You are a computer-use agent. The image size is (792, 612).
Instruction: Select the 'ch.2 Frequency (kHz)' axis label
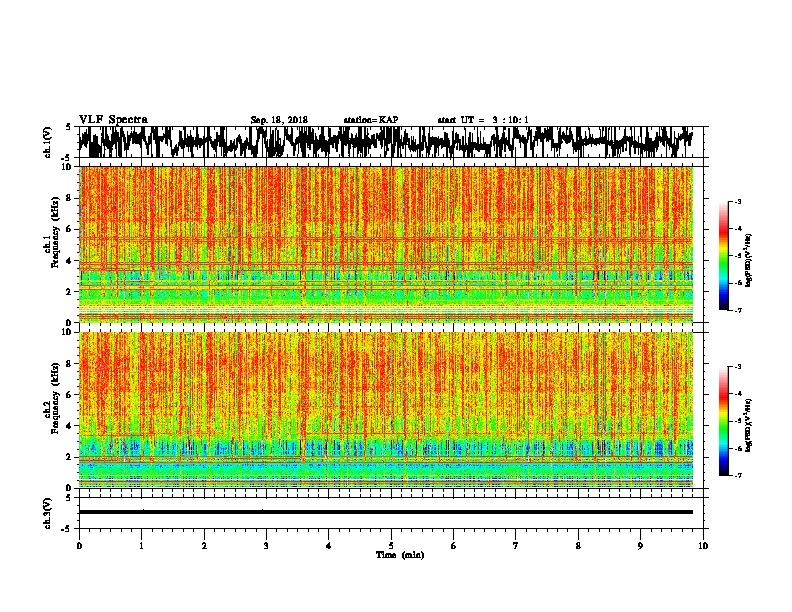click(x=52, y=398)
